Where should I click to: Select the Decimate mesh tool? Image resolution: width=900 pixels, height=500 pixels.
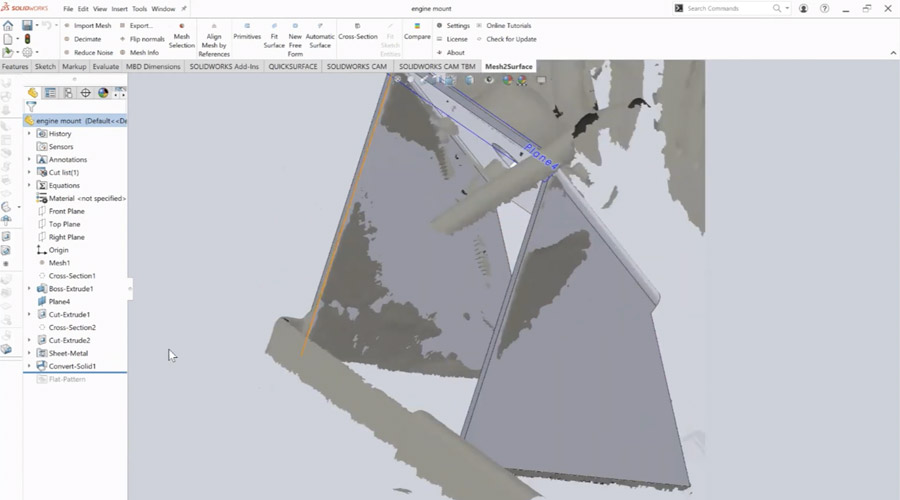pyautogui.click(x=87, y=39)
